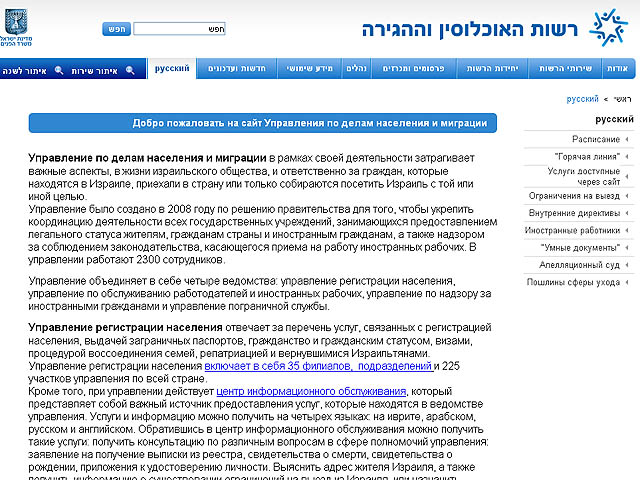This screenshot has width=640, height=480.
Task: Follow the link включает в себя 35 филиалов
Action: coord(318,366)
